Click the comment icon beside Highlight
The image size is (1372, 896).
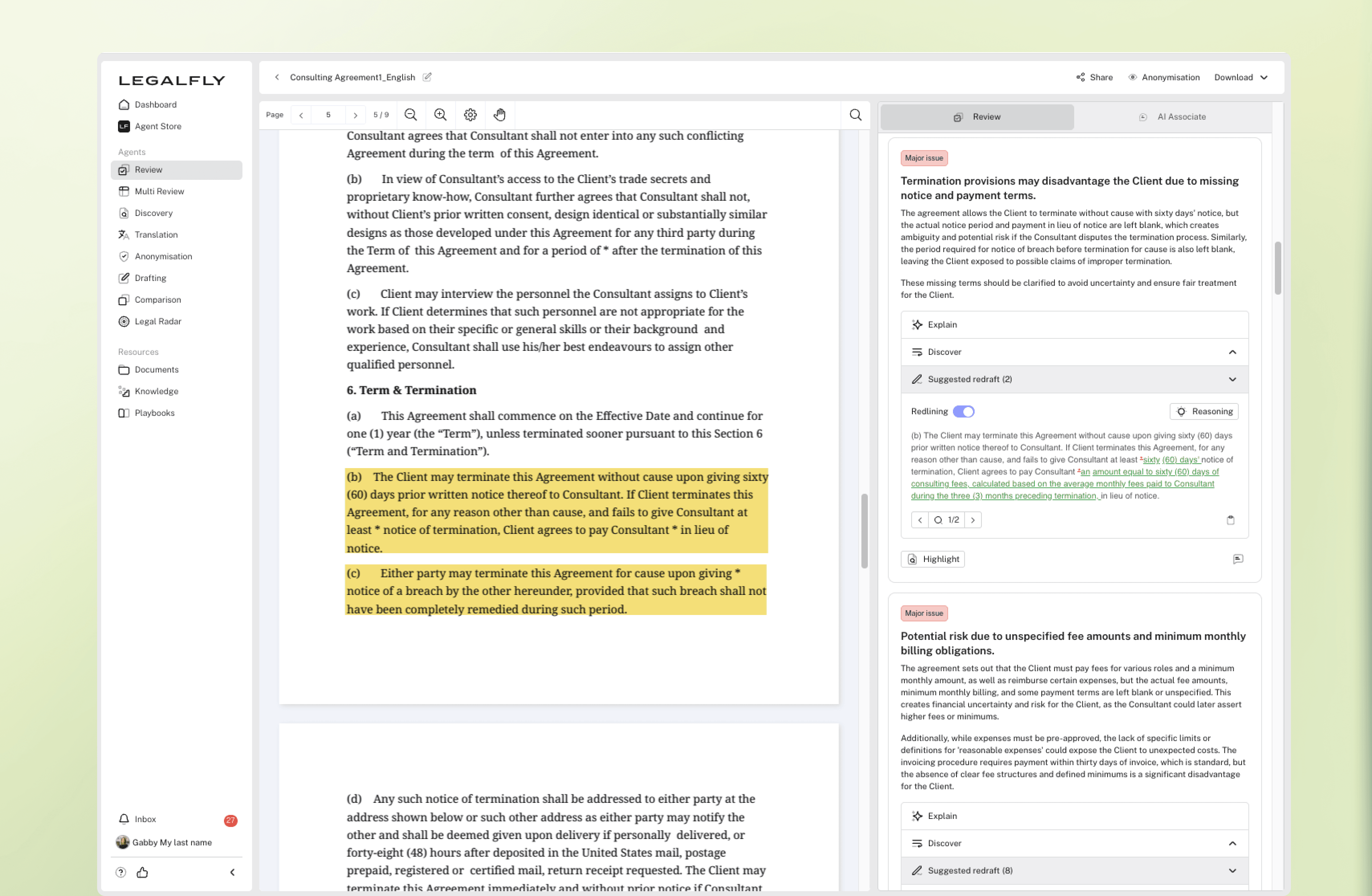click(x=1238, y=559)
